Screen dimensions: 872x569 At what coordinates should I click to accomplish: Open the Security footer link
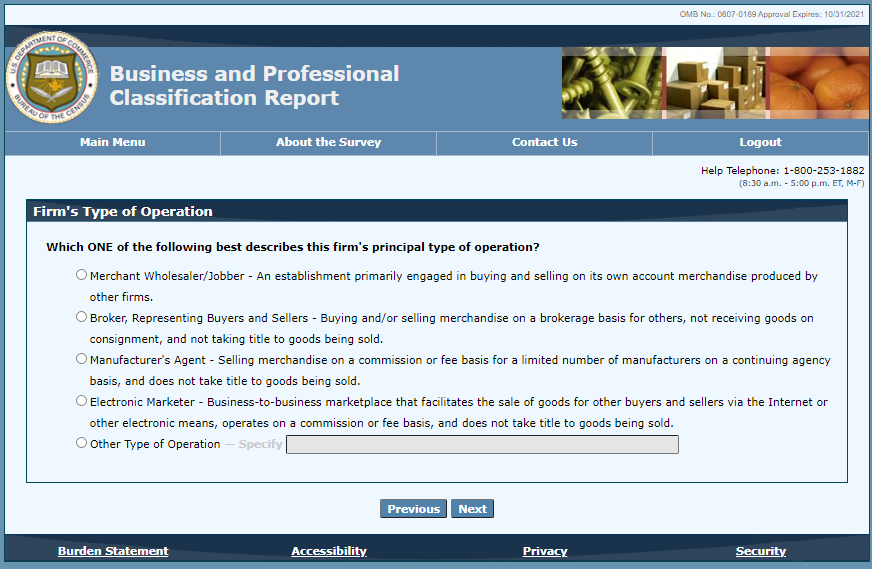click(x=761, y=551)
